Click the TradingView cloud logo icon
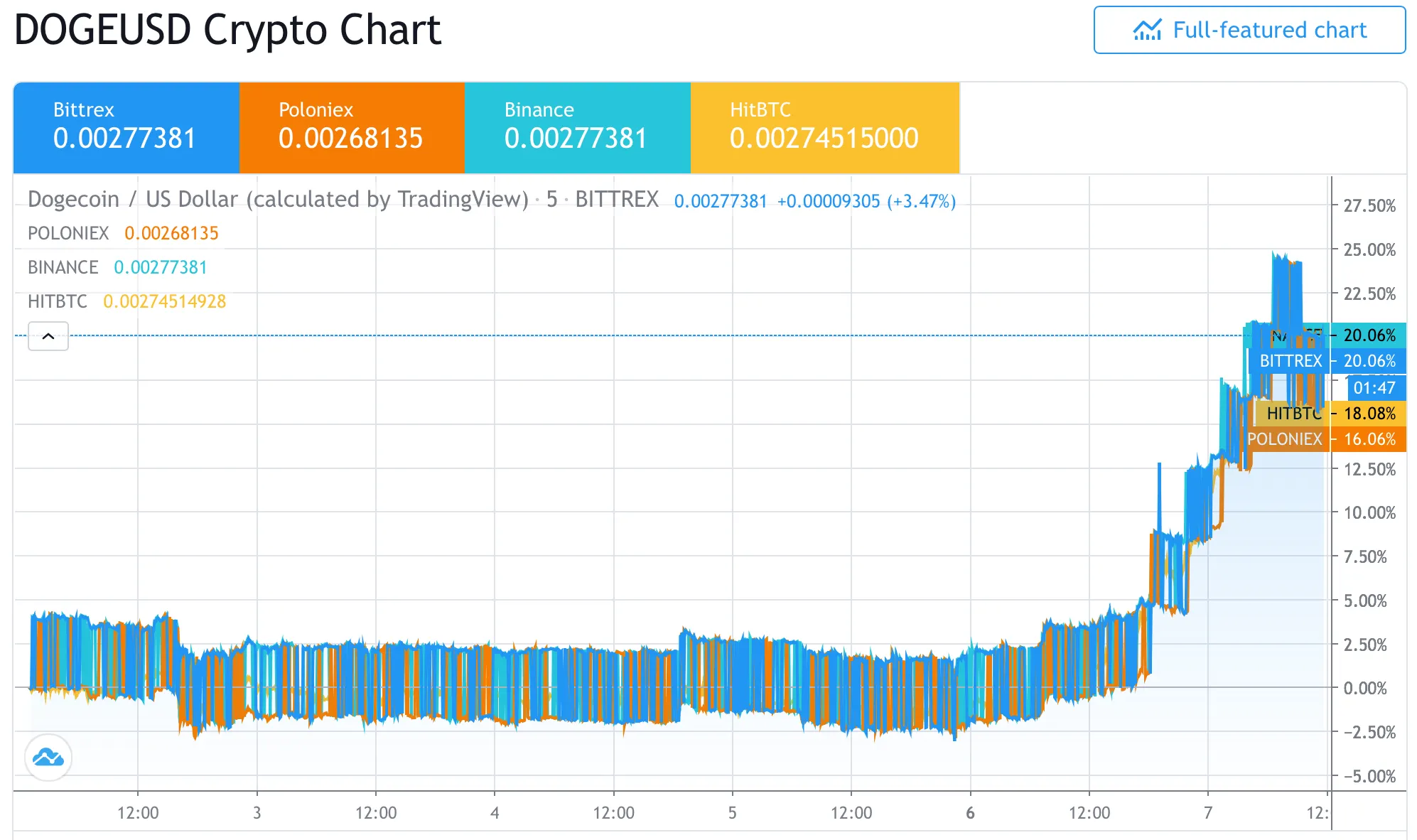 coord(47,758)
